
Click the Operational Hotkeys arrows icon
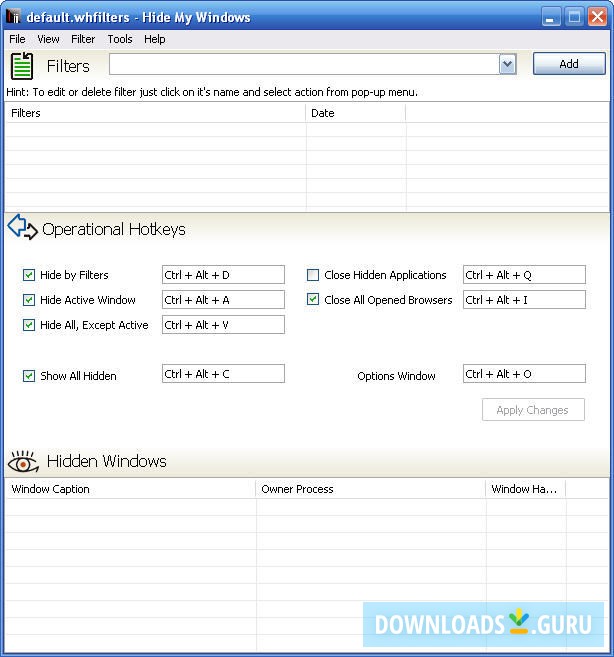pyautogui.click(x=23, y=227)
